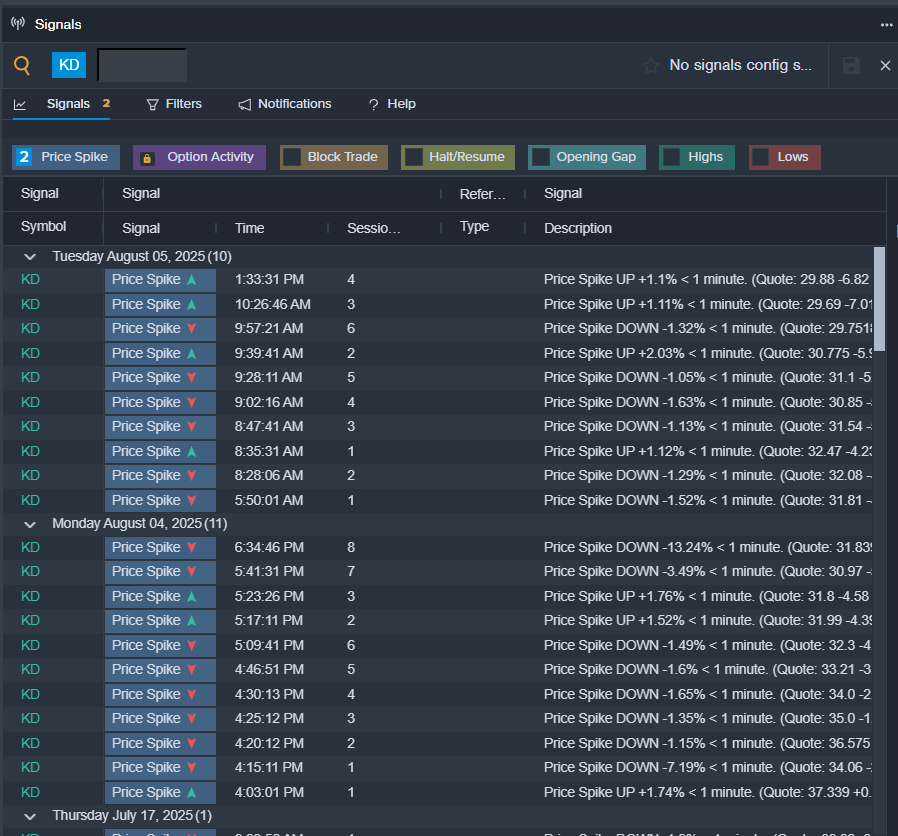
Task: Click the funnel Filters icon
Action: (152, 104)
